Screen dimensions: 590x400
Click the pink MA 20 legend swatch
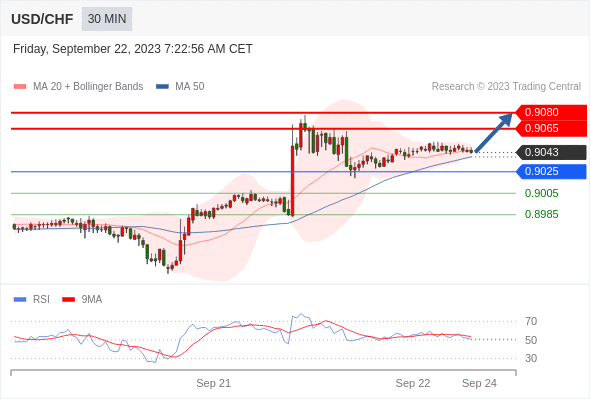pos(20,87)
